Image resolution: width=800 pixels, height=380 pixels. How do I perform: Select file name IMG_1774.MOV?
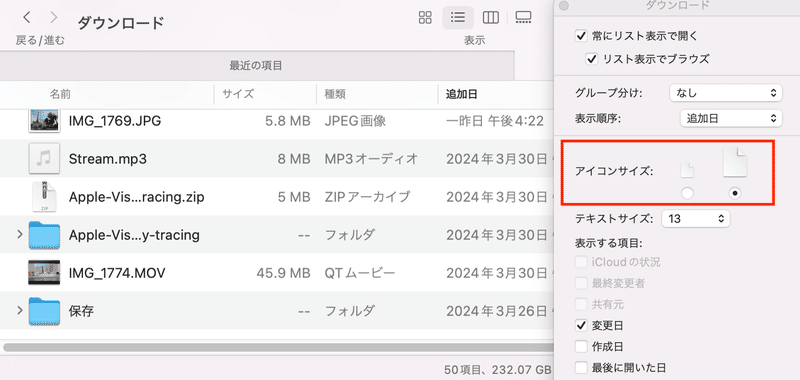pyautogui.click(x=117, y=273)
